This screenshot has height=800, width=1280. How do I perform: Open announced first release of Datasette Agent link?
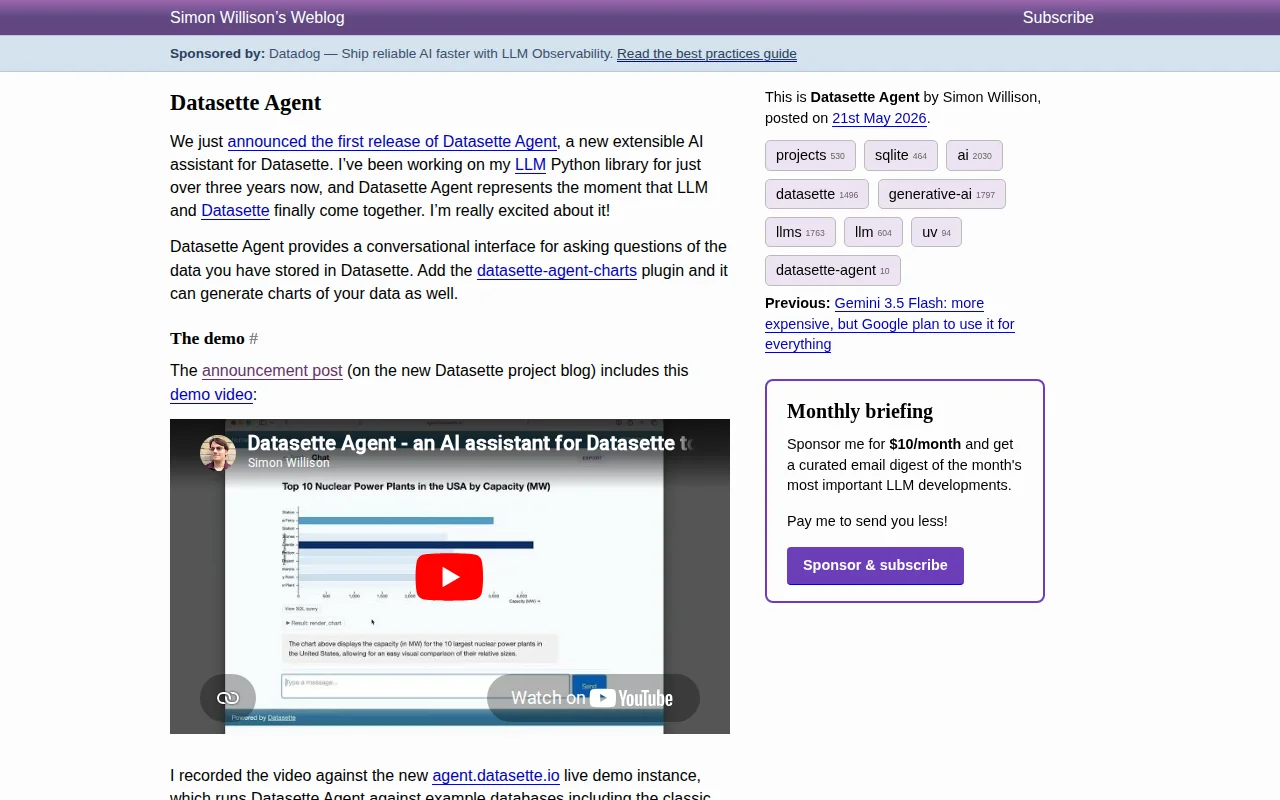coord(392,141)
